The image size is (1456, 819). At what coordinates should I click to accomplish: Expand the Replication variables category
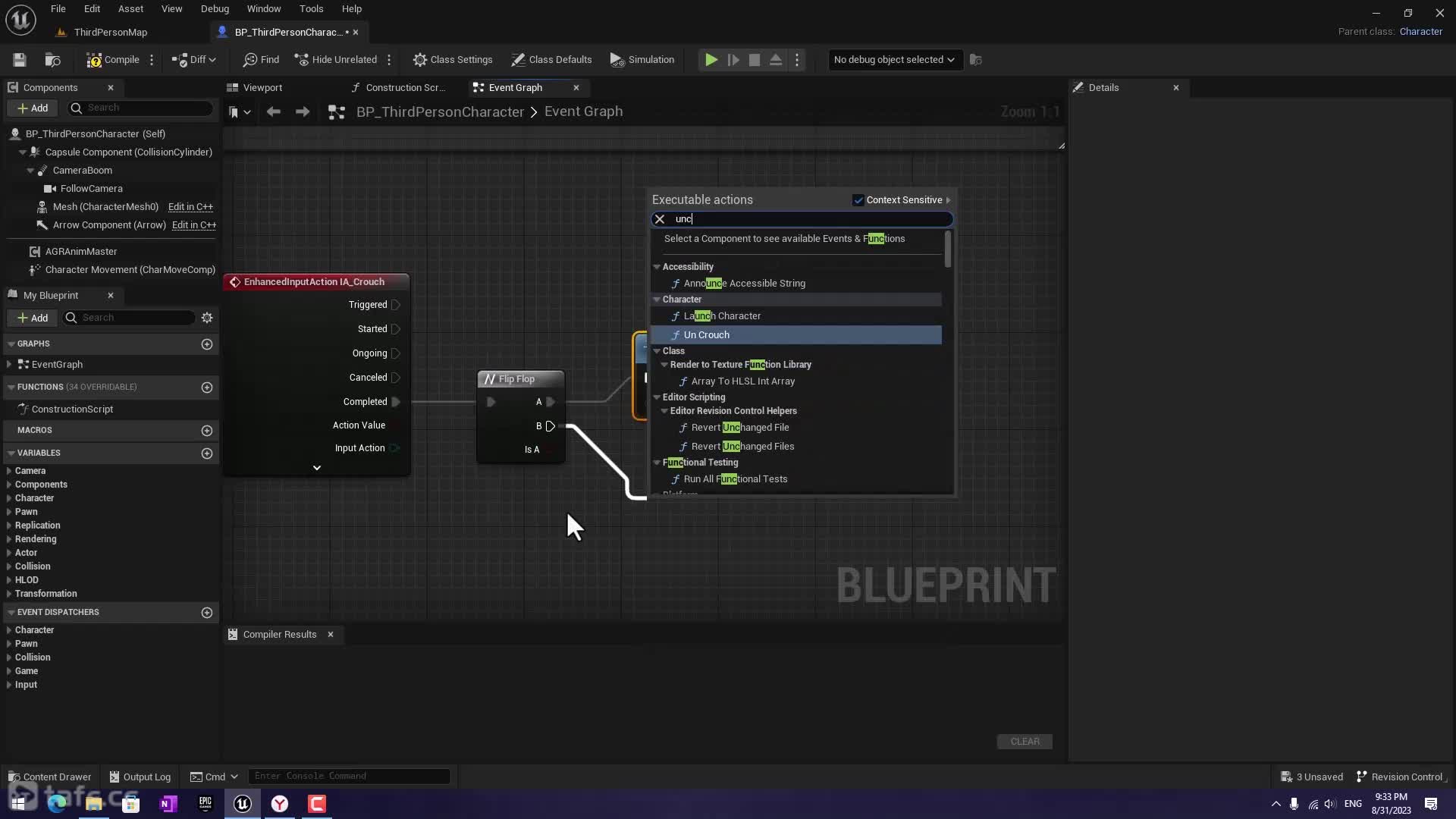(x=9, y=526)
